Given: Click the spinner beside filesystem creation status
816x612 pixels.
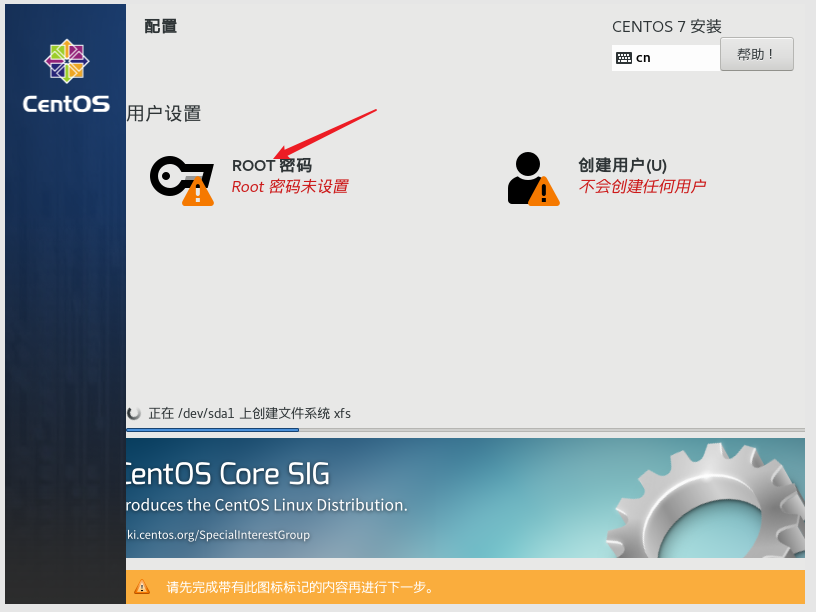Looking at the screenshot, I should (134, 413).
